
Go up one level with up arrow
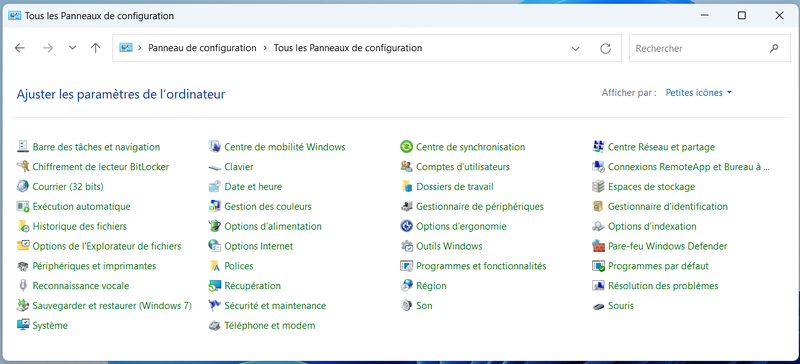click(x=95, y=48)
